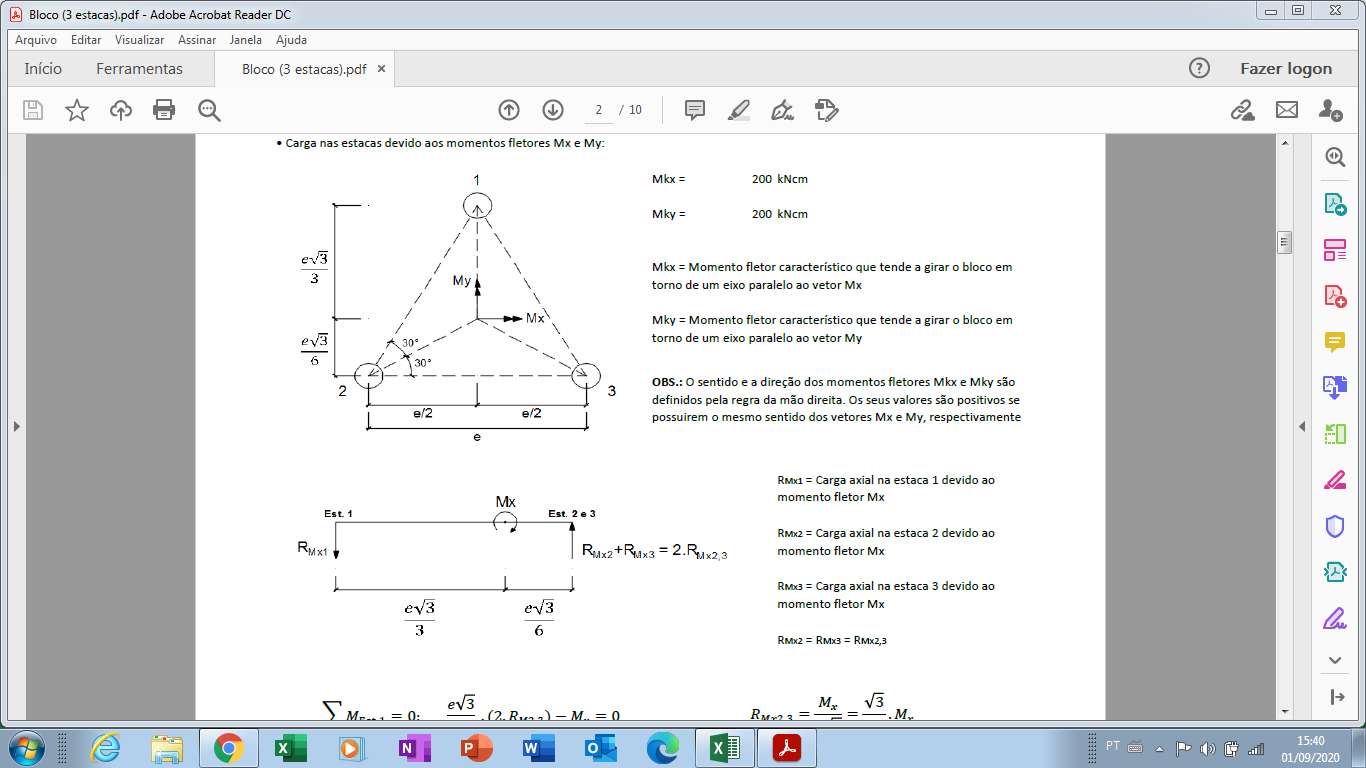Print the document using printer icon
Viewport: 1366px width, 768px height.
click(164, 110)
